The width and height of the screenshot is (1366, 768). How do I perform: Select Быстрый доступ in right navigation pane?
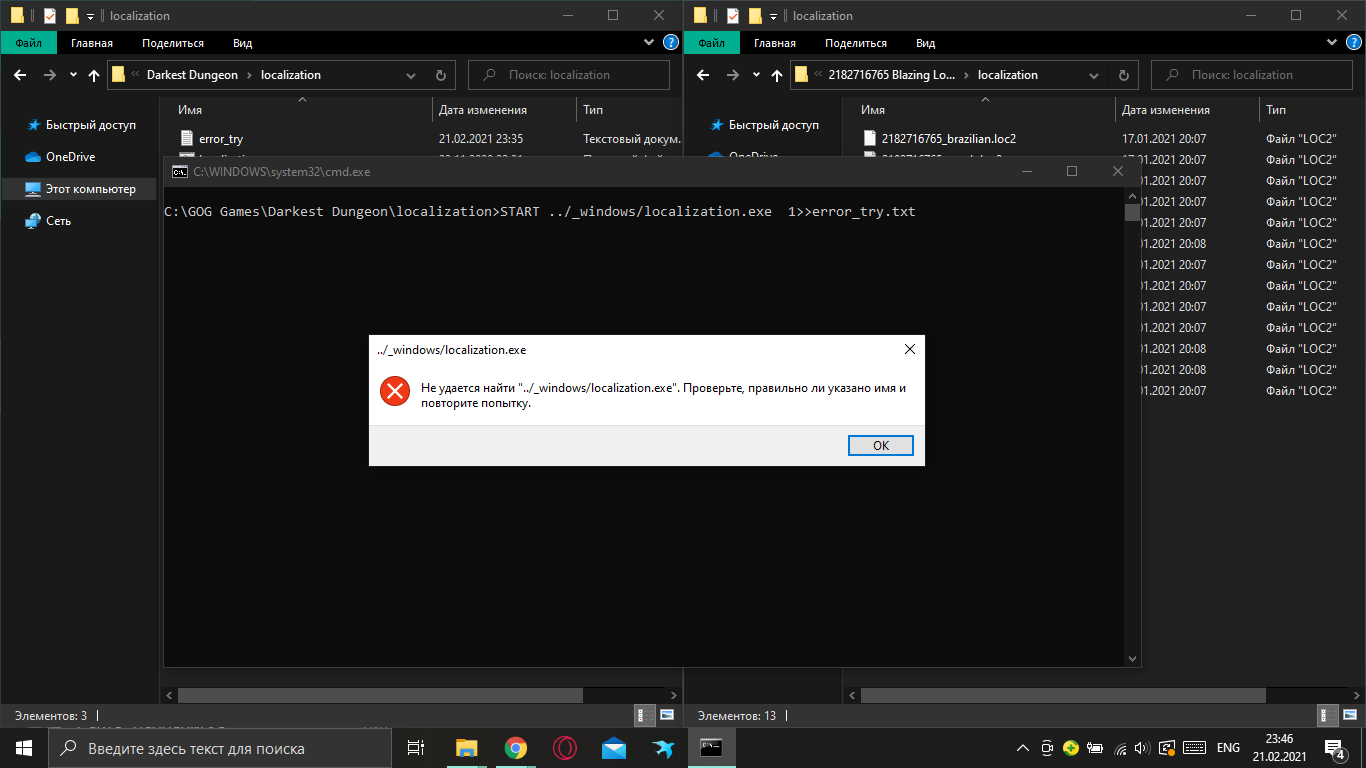click(763, 125)
